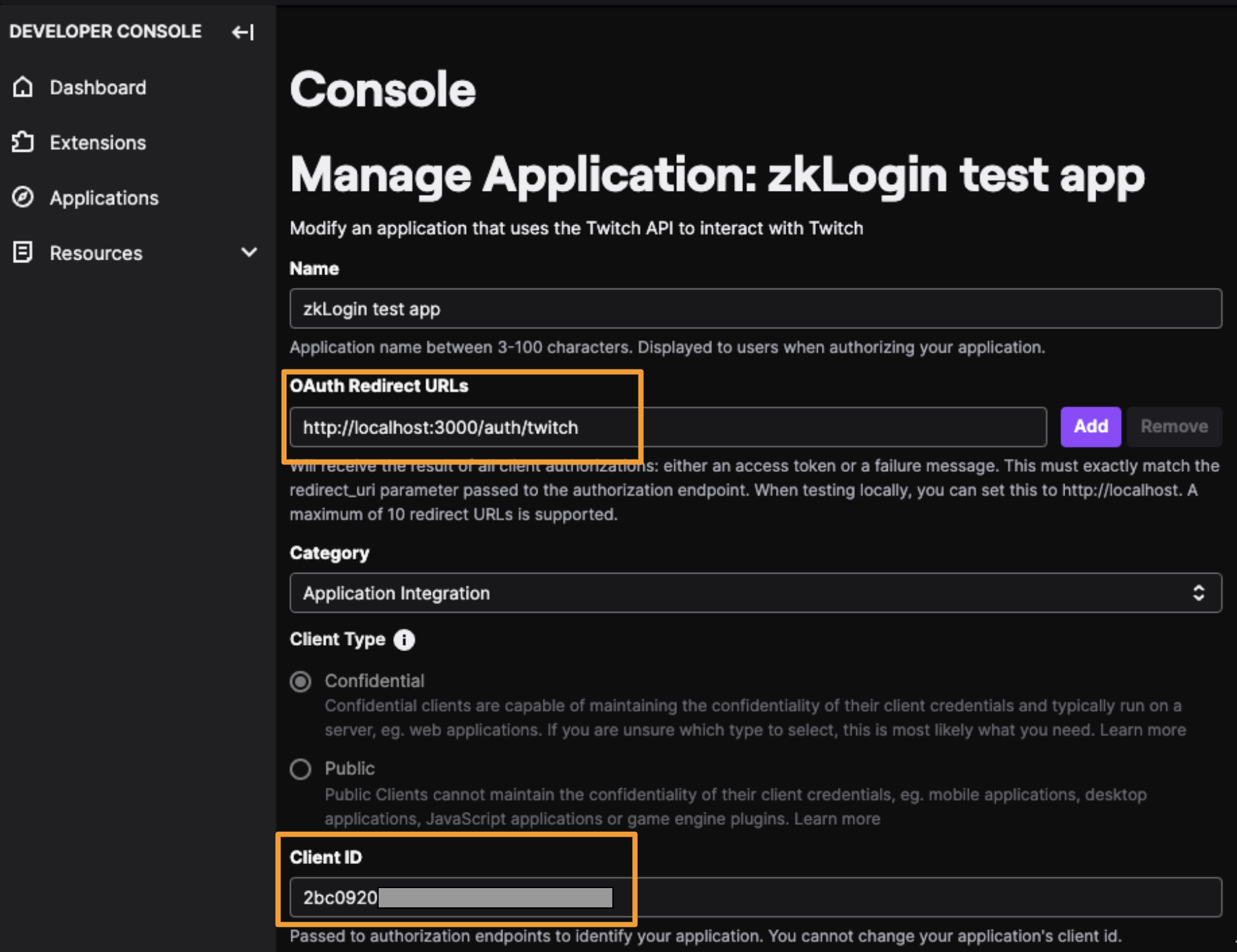Click the Client ID field
Screen dimensions: 1237x952
[x=755, y=897]
